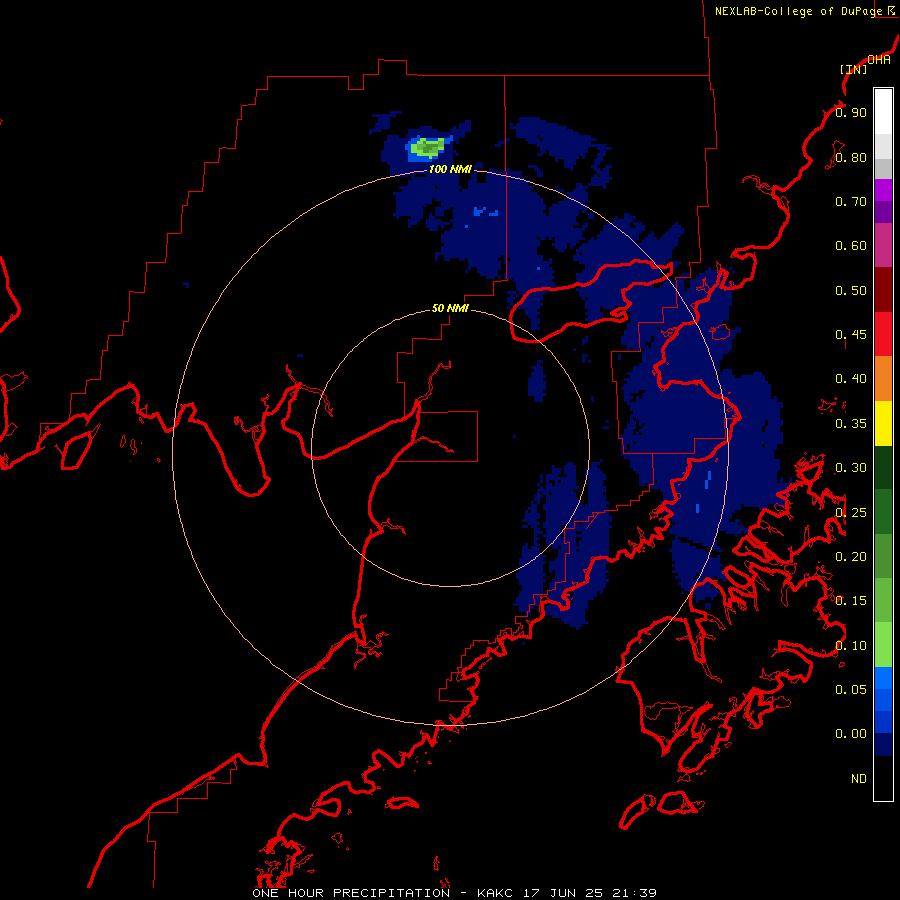Select the yellow legend swatch at 0.35

pyautogui.click(x=883, y=423)
